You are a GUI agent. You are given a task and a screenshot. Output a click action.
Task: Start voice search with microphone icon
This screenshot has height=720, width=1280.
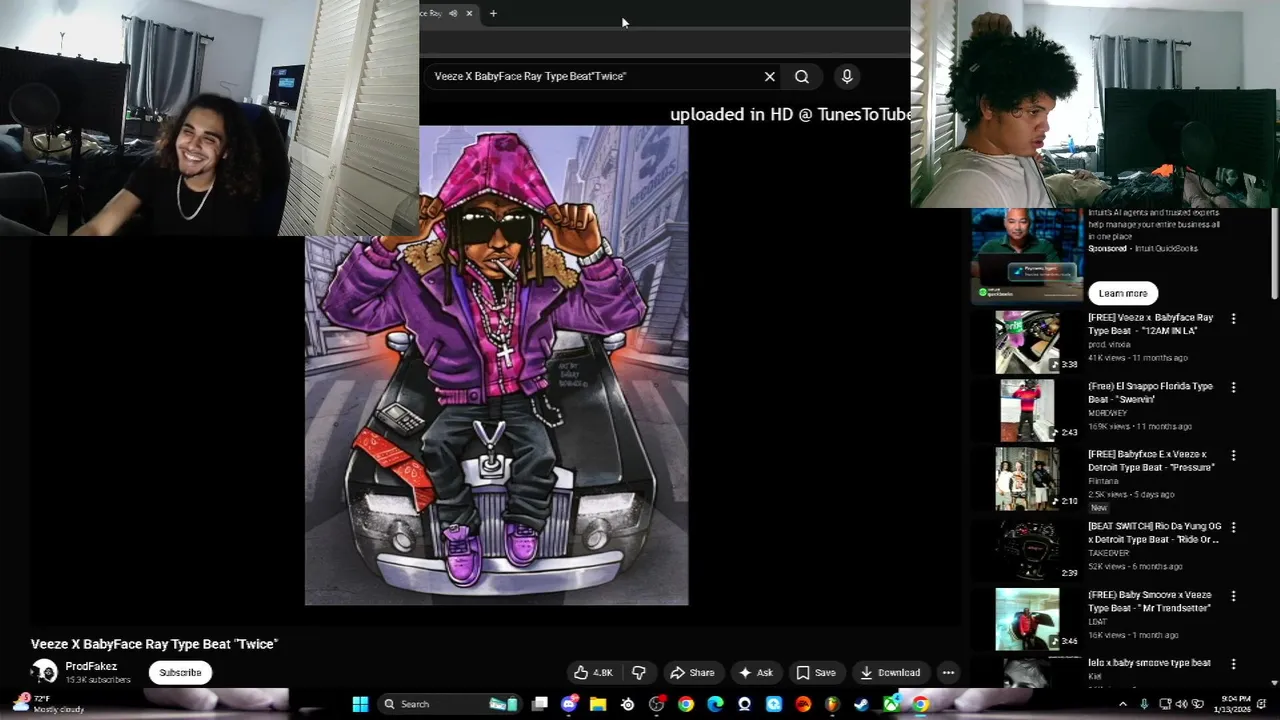[847, 76]
